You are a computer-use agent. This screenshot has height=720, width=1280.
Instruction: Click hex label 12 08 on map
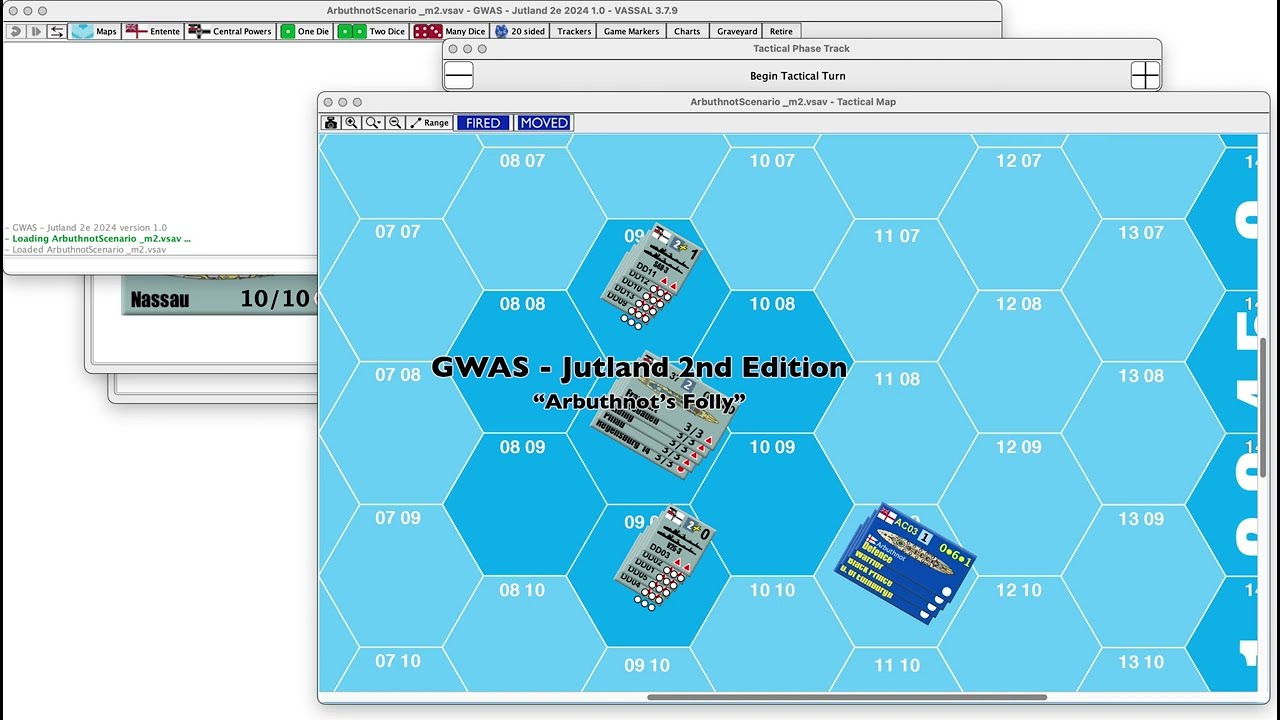point(1018,304)
